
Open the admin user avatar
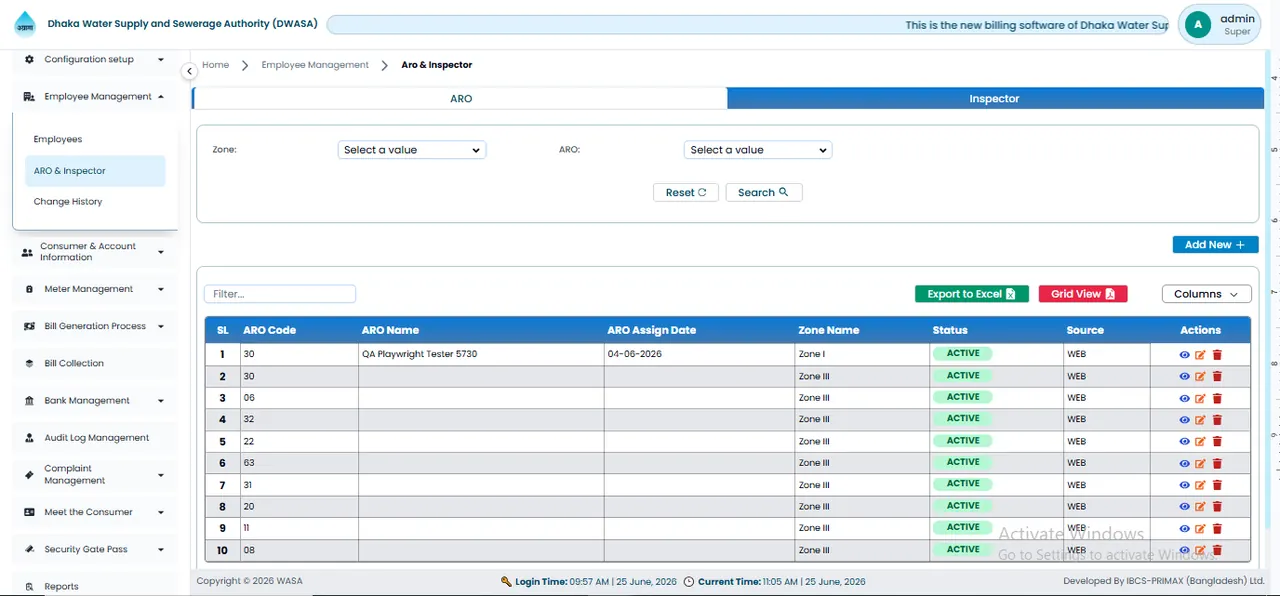[x=1199, y=25]
